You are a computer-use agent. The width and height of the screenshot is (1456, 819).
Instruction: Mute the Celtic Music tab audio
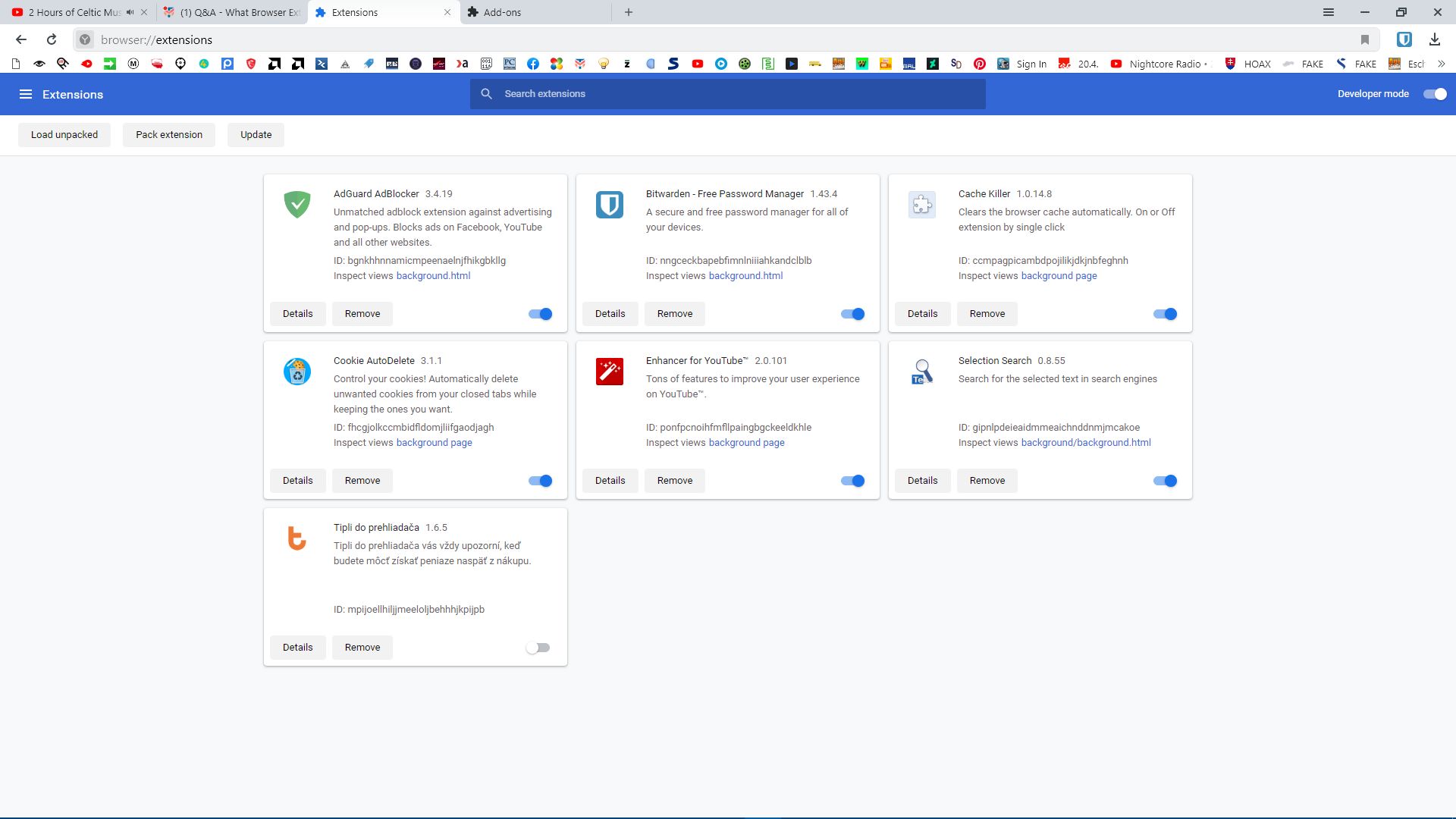coord(130,12)
